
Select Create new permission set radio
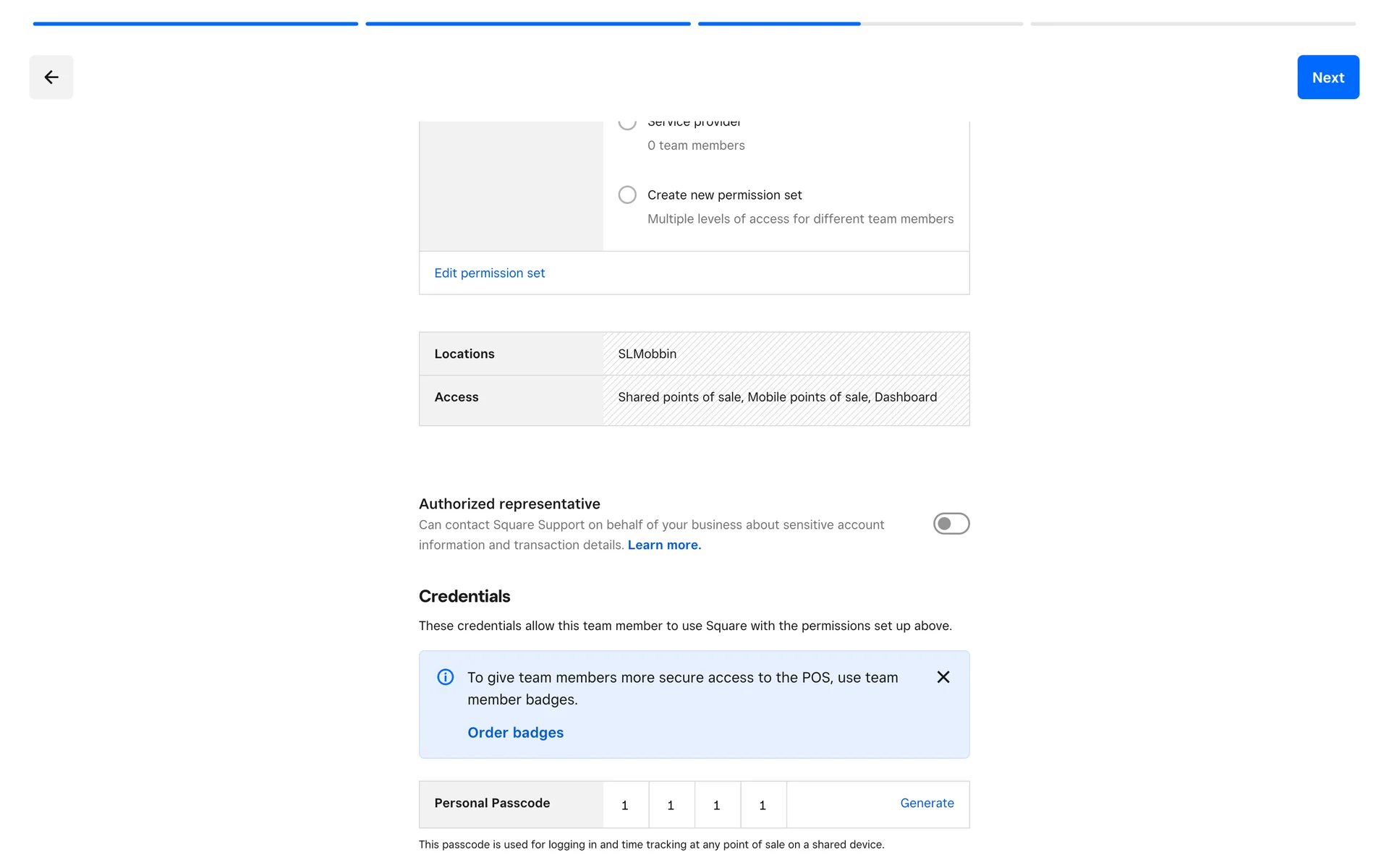[627, 195]
